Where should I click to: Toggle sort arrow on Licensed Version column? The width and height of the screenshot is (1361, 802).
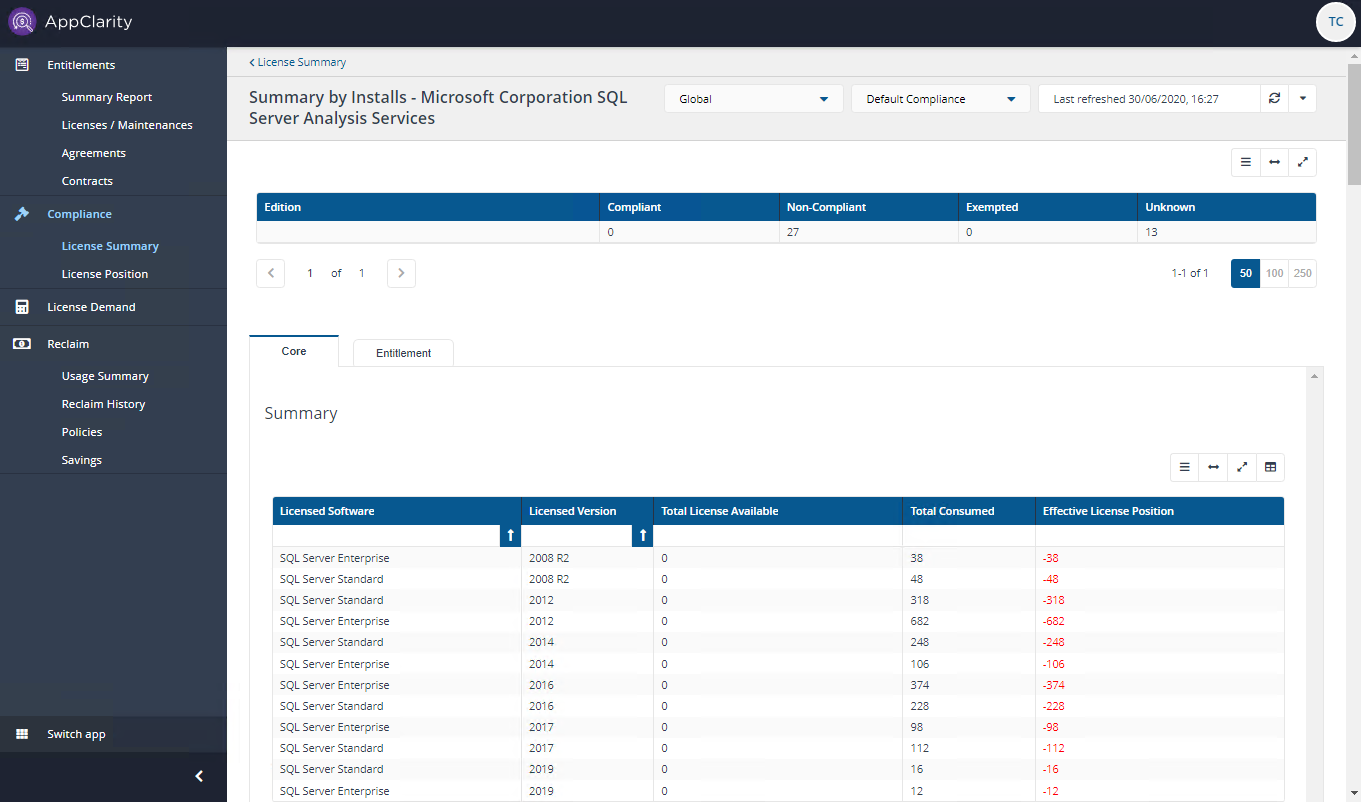pos(642,536)
